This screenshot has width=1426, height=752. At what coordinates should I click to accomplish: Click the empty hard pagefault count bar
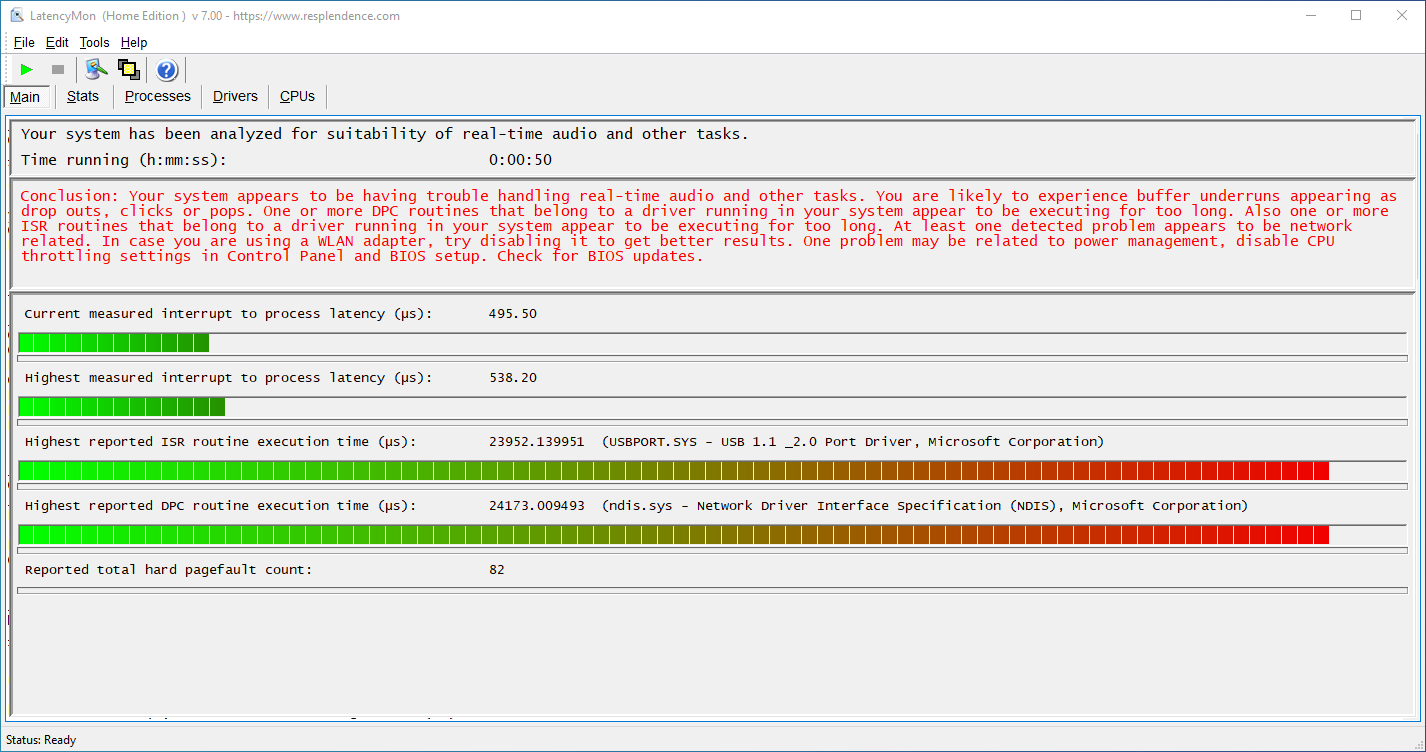pos(712,590)
